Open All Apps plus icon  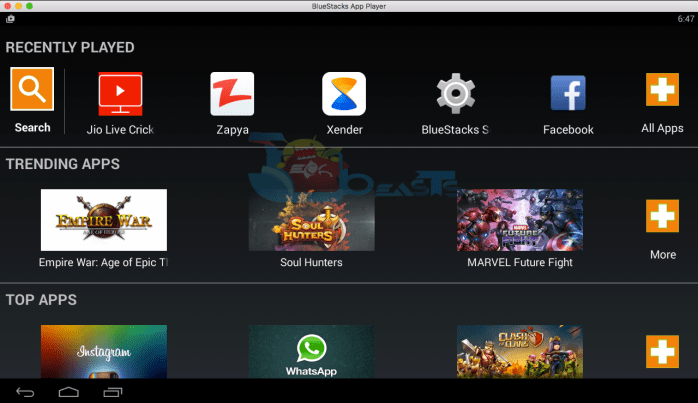click(x=662, y=90)
